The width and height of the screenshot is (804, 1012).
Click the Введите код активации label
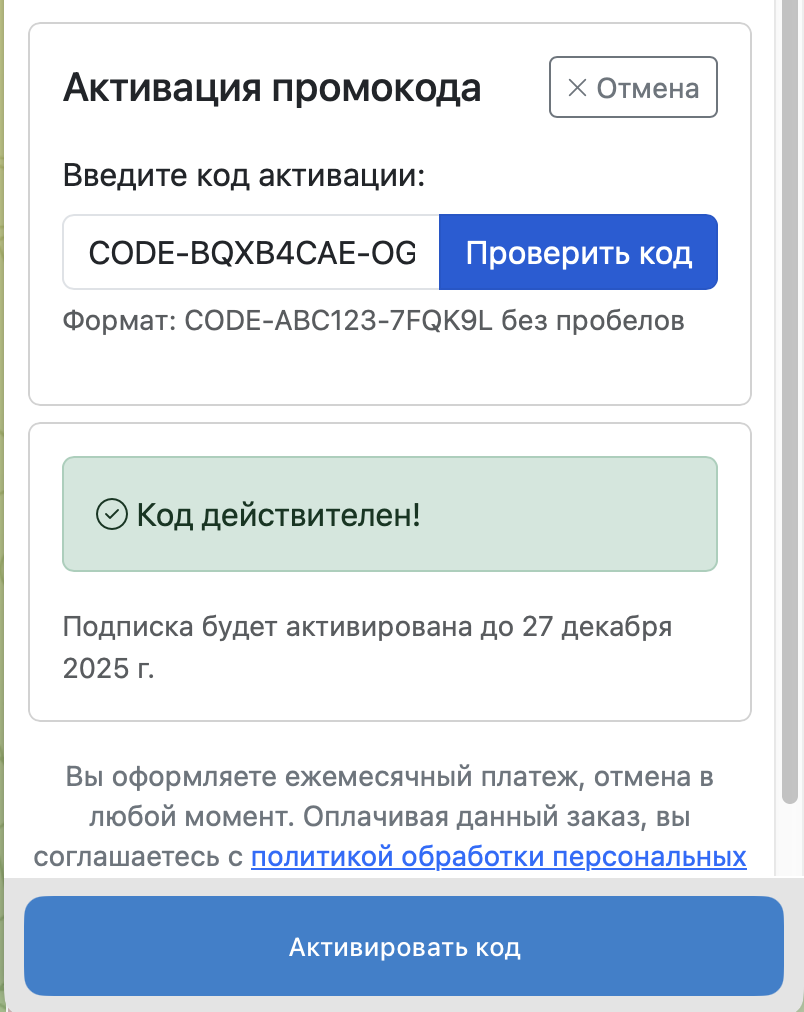[x=244, y=177]
